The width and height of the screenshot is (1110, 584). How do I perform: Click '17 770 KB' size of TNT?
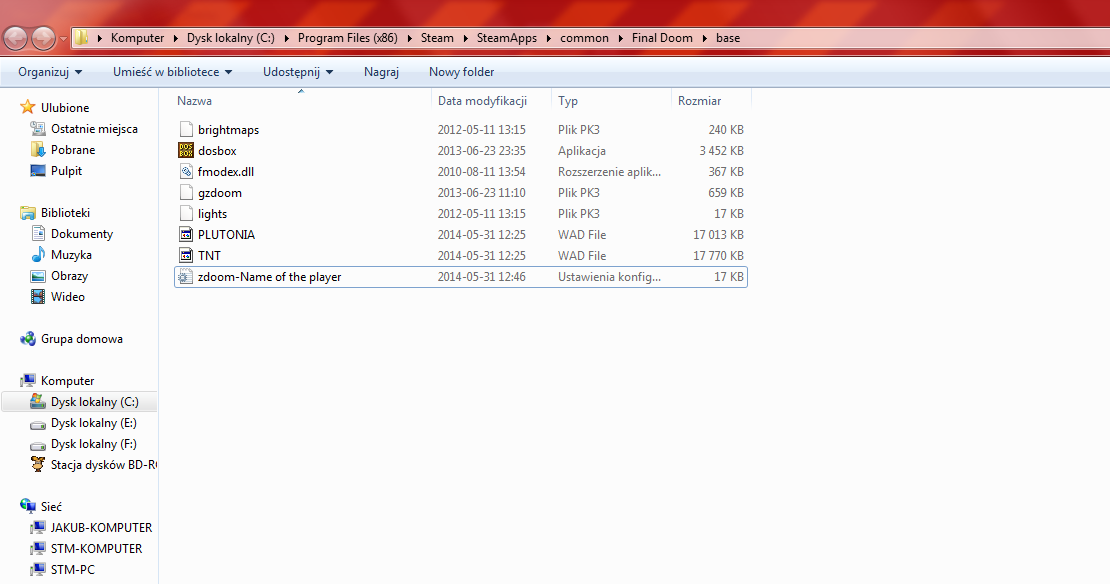coord(719,256)
